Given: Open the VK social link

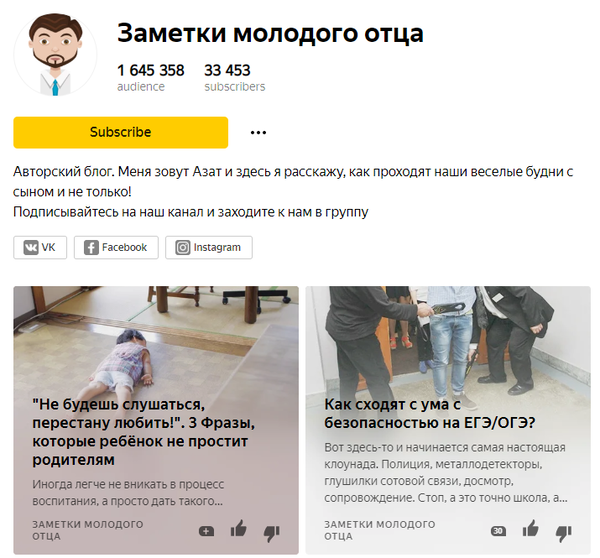Looking at the screenshot, I should tap(40, 248).
